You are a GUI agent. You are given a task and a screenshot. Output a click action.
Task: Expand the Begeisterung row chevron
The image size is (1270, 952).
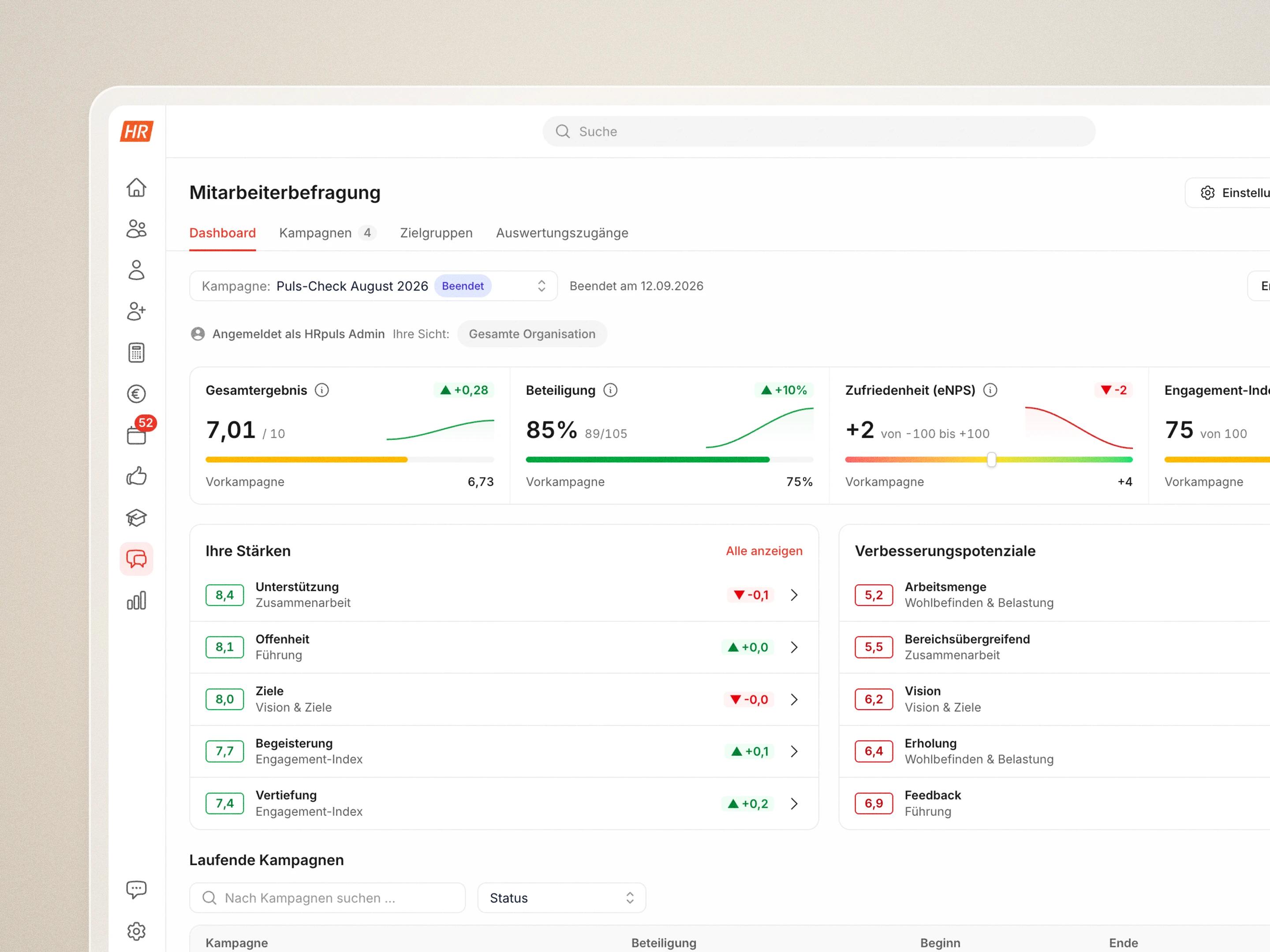[794, 752]
